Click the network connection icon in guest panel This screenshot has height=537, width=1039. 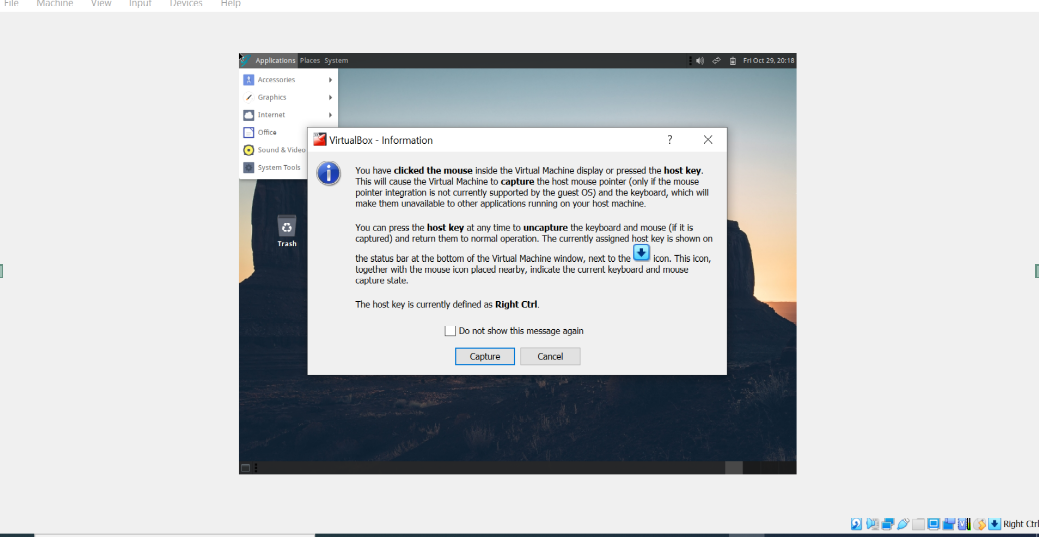[x=716, y=60]
